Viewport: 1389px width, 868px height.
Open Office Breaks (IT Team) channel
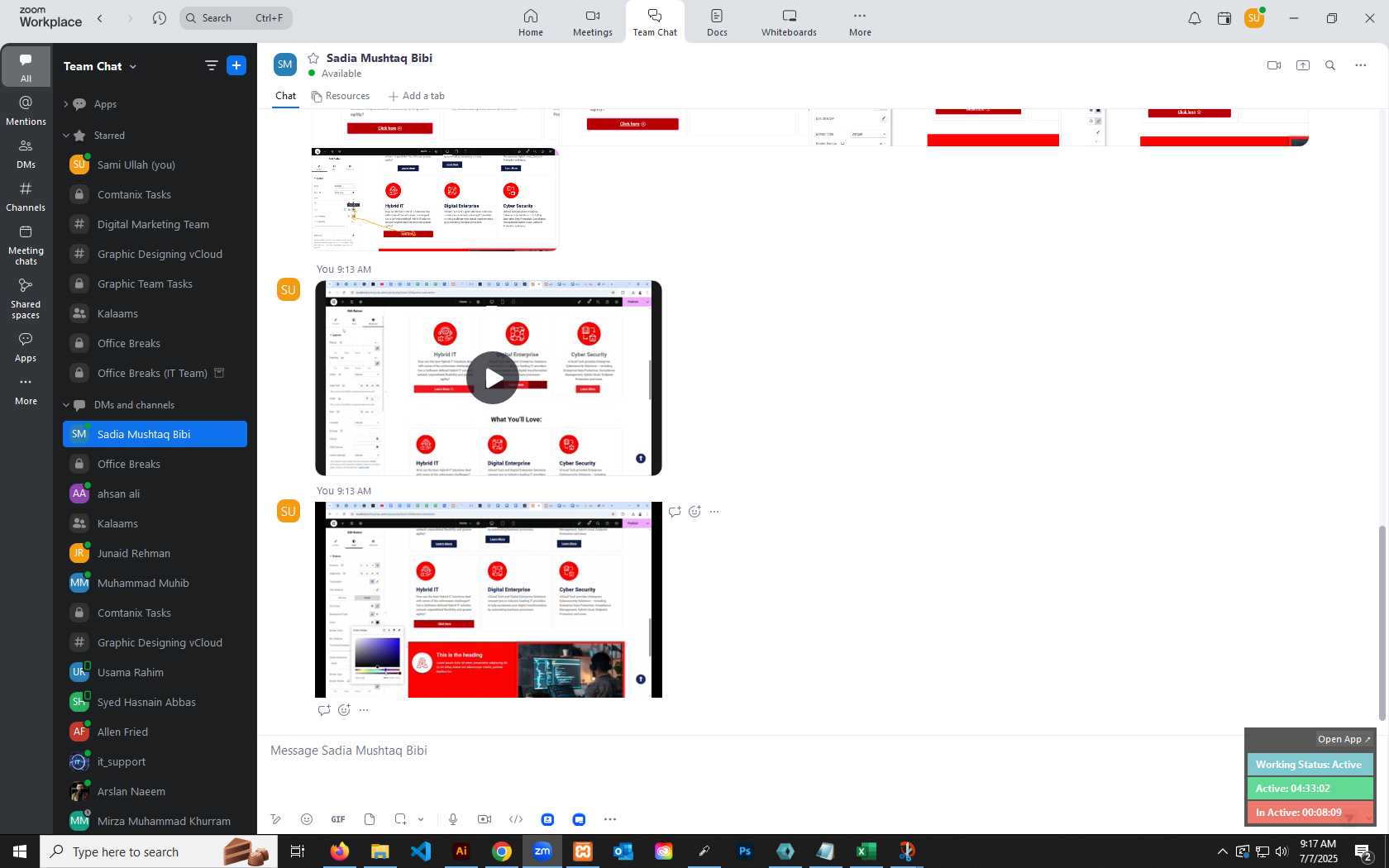click(155, 374)
